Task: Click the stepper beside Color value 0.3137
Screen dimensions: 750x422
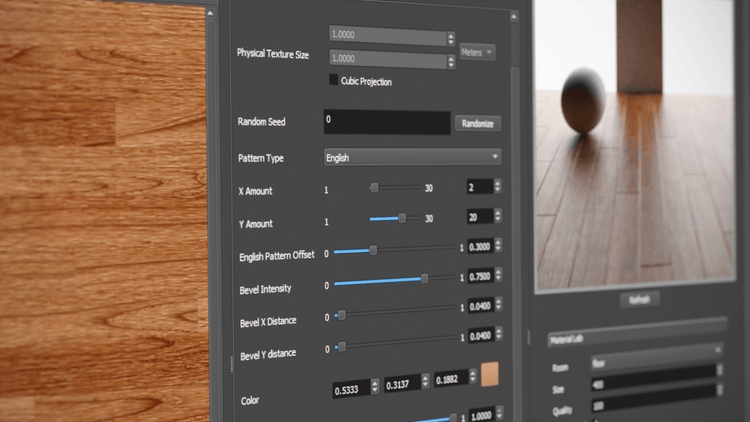Action: click(x=425, y=380)
